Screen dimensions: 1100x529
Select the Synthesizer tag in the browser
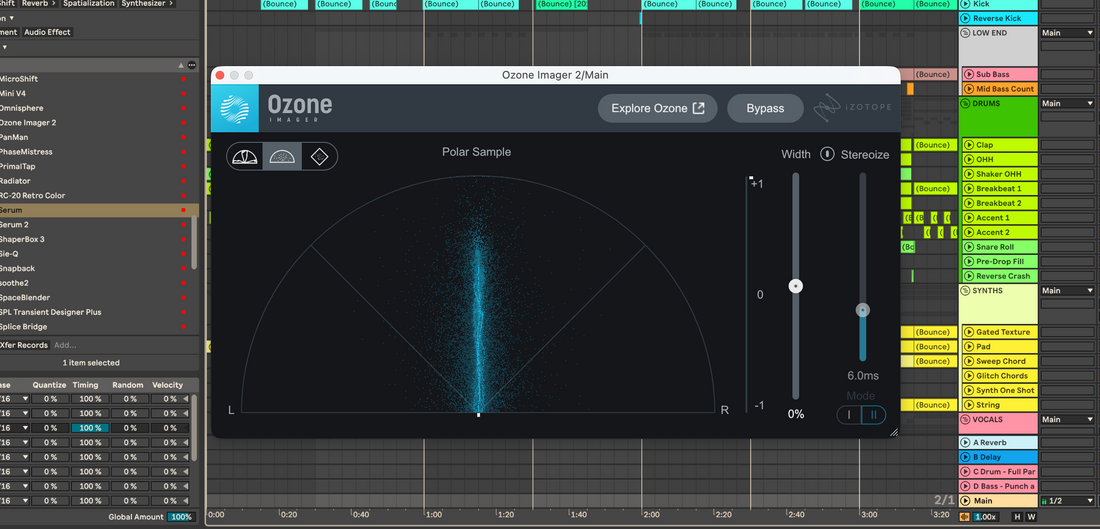(x=146, y=4)
